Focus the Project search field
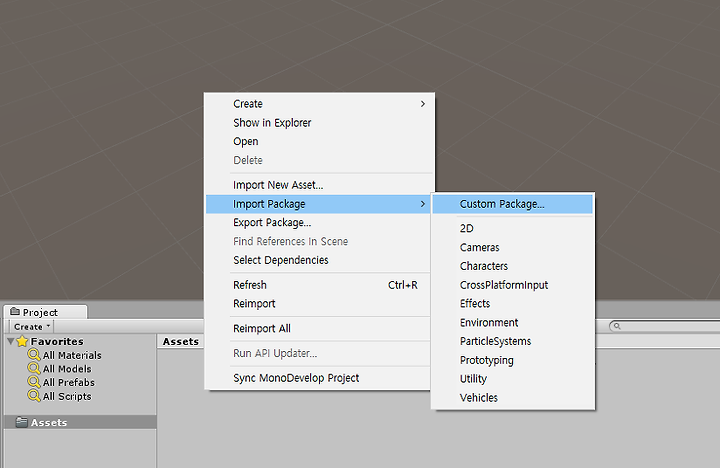 coord(665,327)
